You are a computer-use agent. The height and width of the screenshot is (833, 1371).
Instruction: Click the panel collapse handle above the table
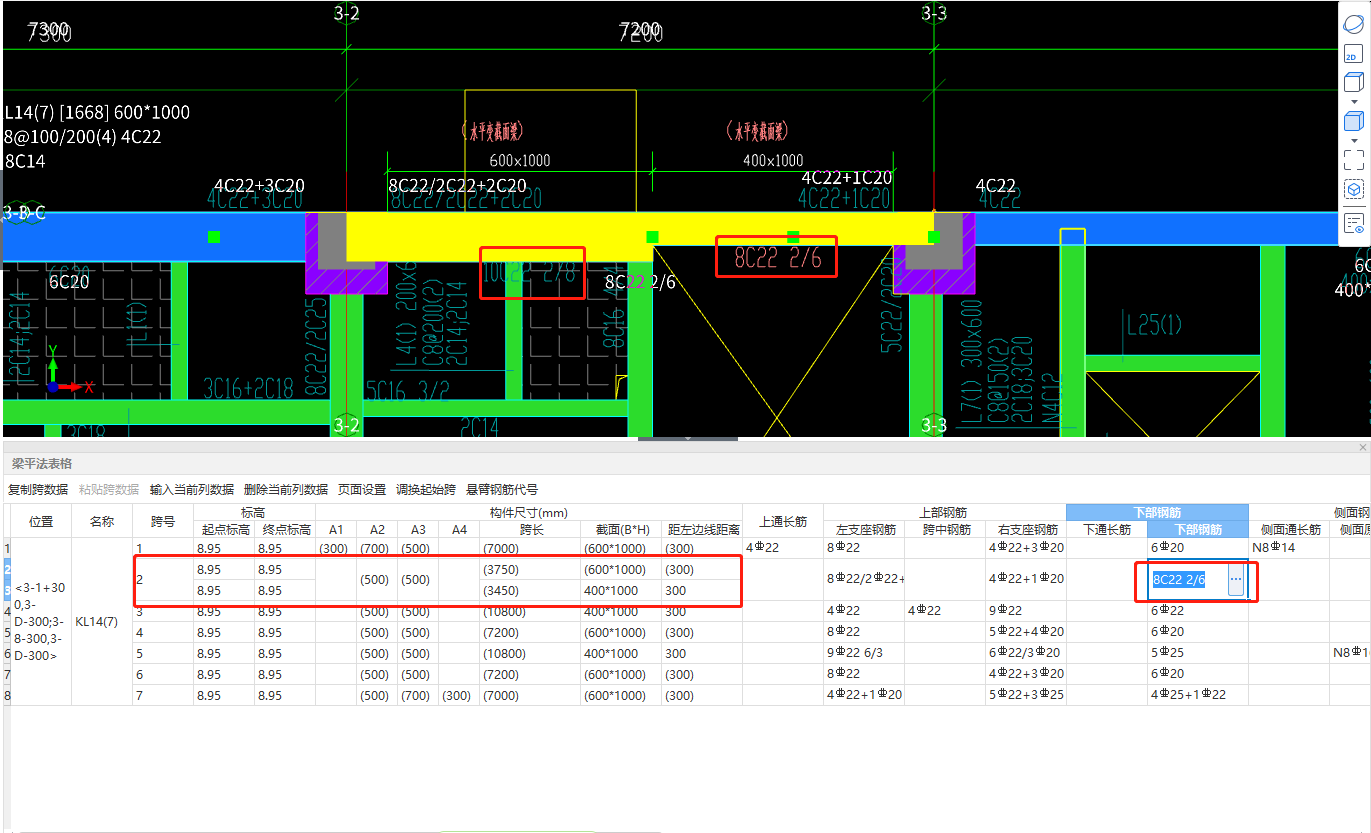pos(688,438)
